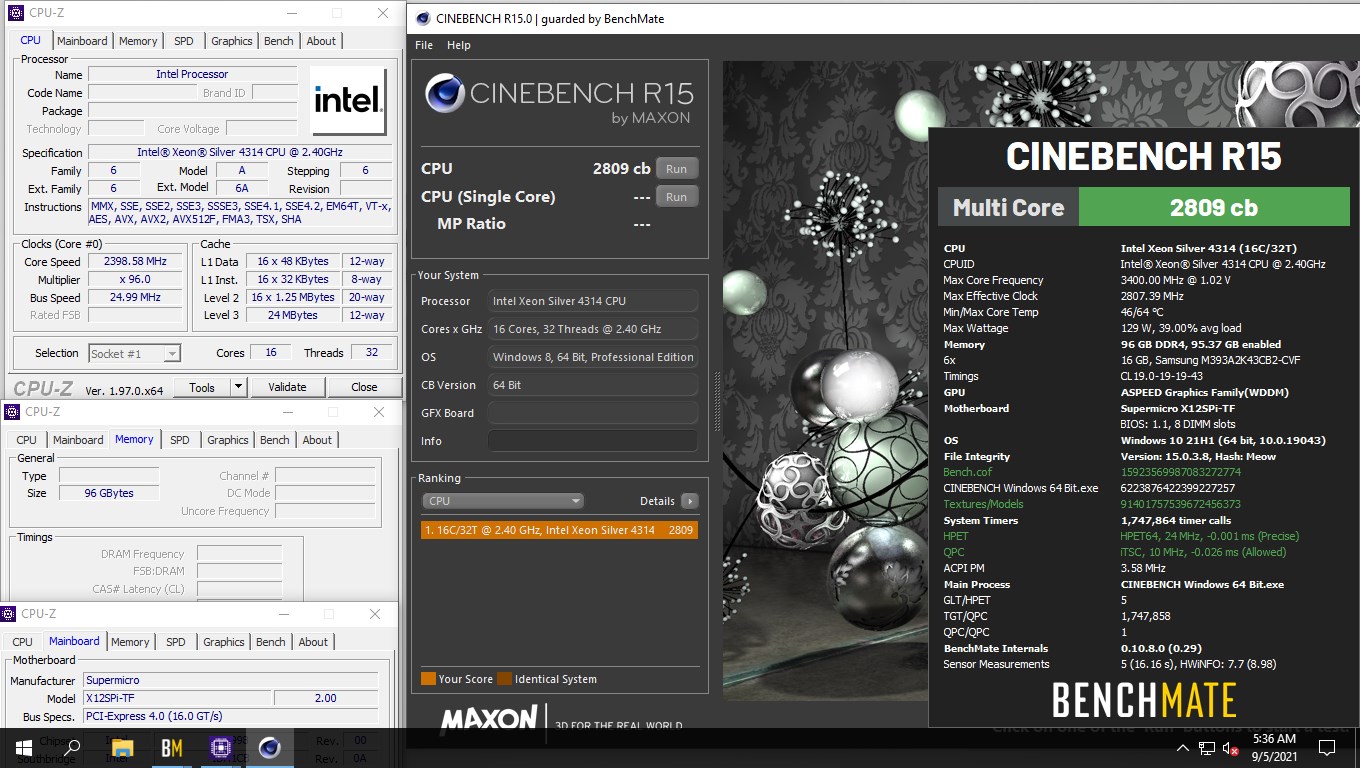Open the notification action center
1360x768 pixels.
1327,748
